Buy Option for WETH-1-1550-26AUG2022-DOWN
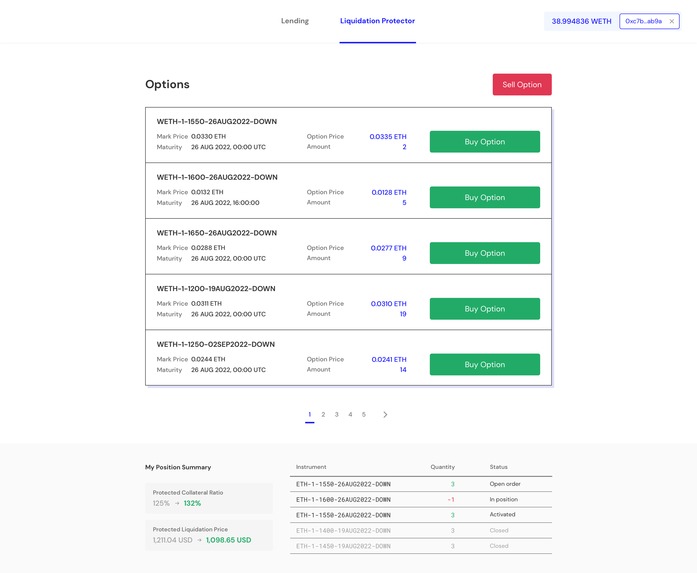The image size is (697, 573). pyautogui.click(x=485, y=141)
